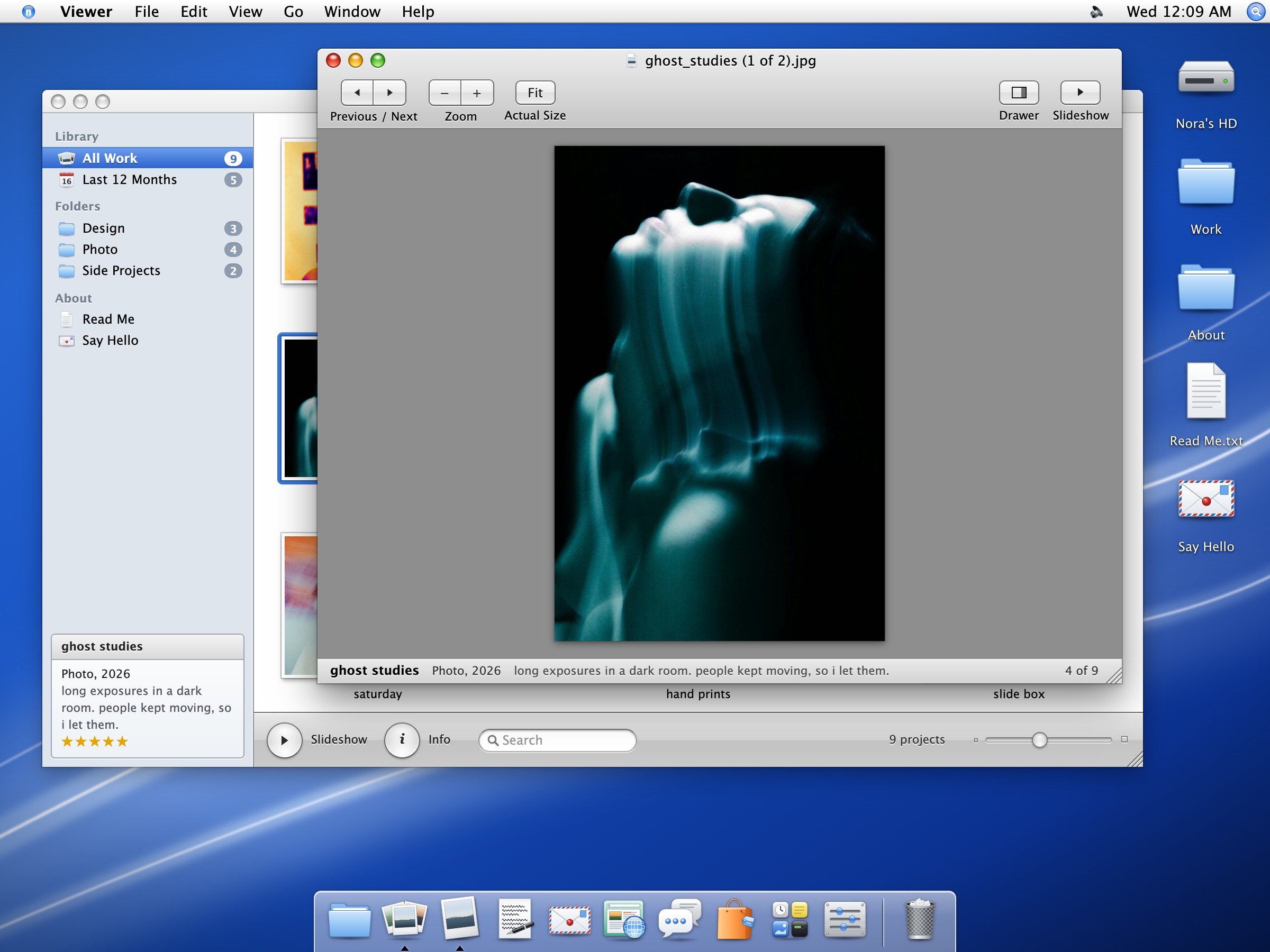
Task: Open the text editor with pen in dock
Action: tap(515, 919)
